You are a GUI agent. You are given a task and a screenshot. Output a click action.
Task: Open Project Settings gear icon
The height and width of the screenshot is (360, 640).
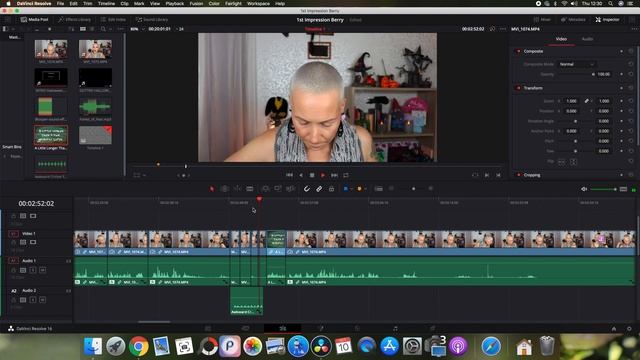tap(629, 329)
